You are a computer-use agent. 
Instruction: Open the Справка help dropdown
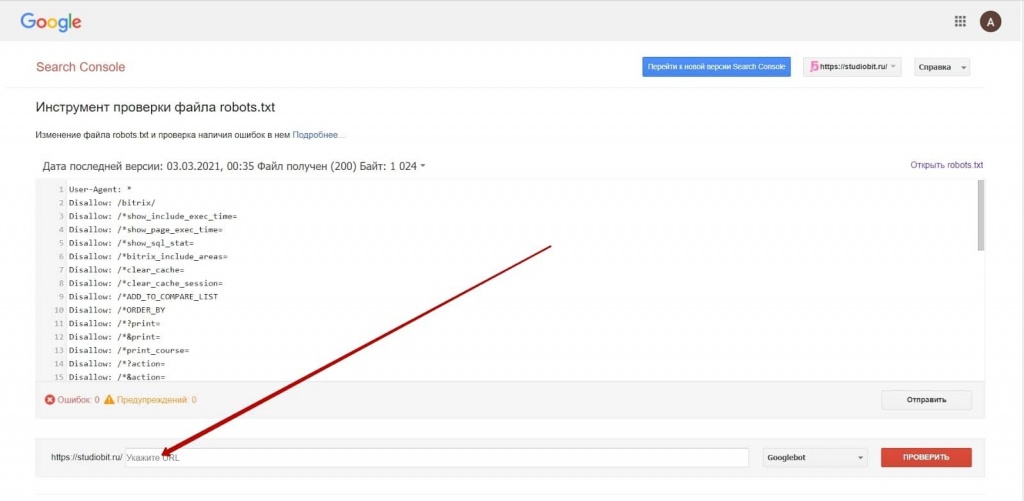942,67
